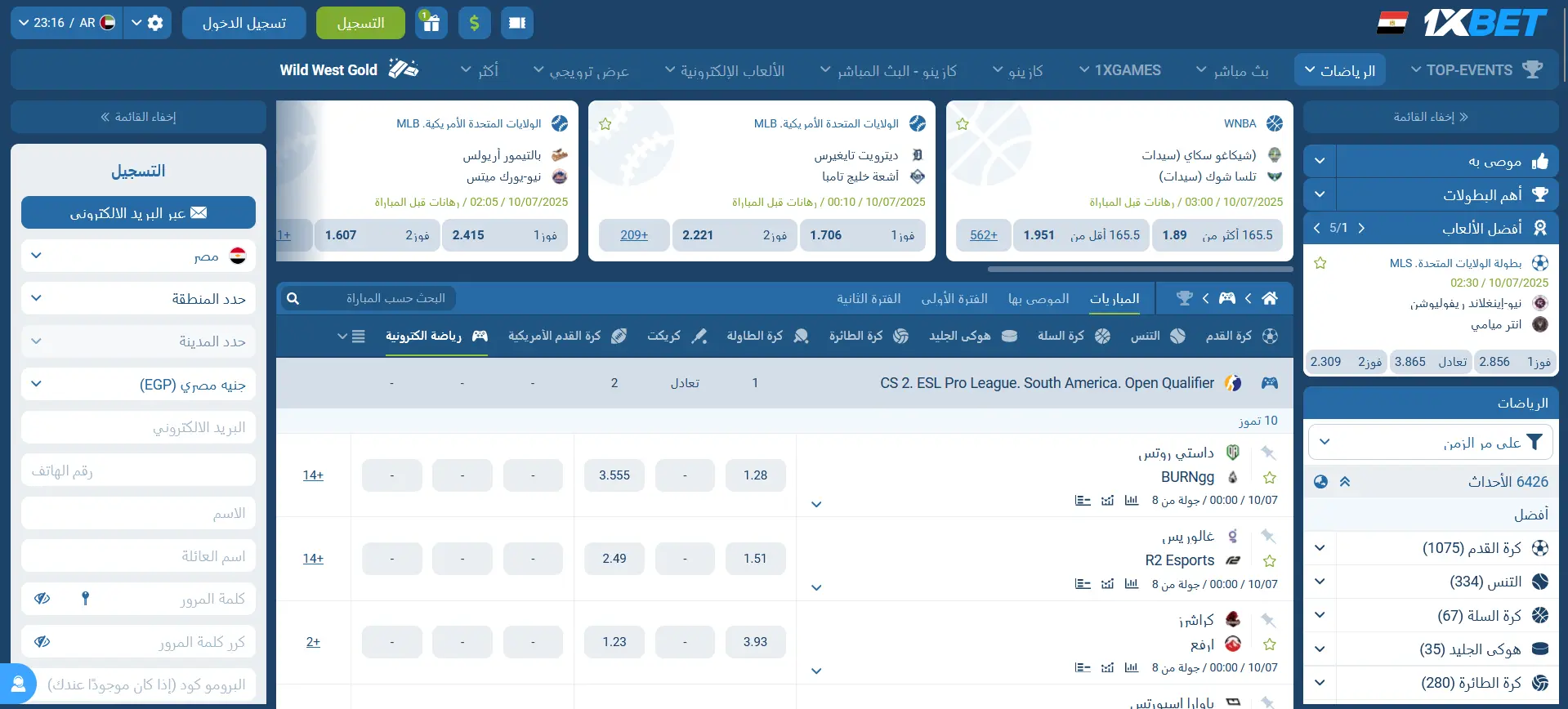Viewport: 1568px width, 709px height.
Task: Open settings gear in top bar
Action: 155,23
